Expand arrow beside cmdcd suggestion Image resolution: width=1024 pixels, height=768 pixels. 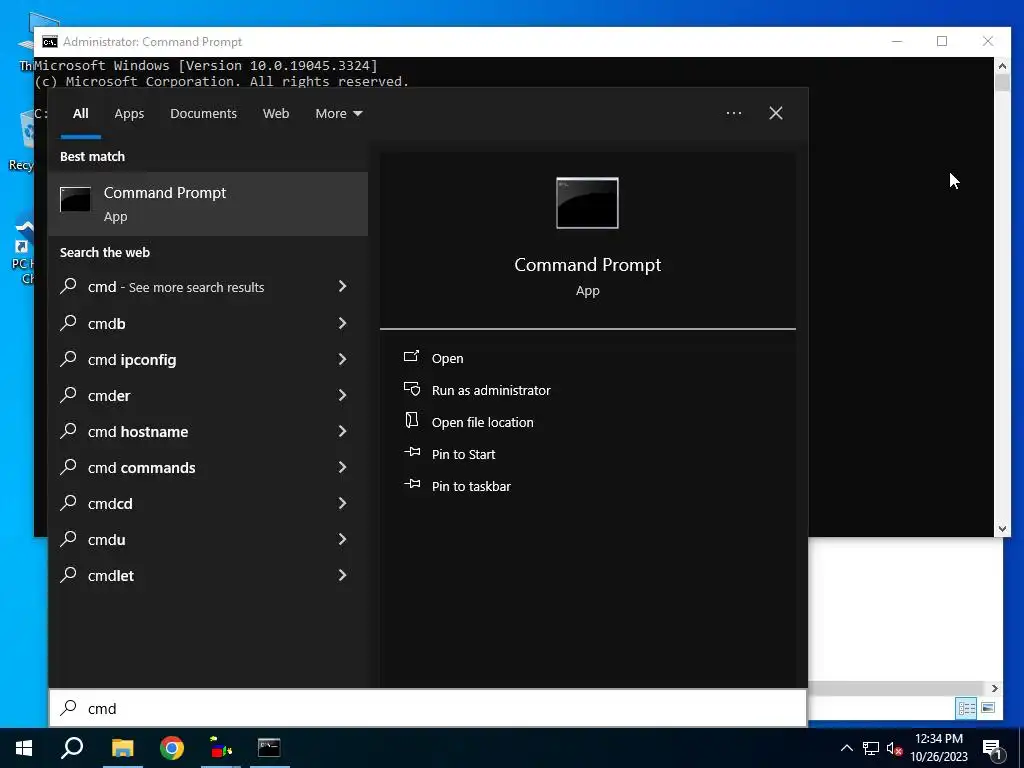(342, 502)
